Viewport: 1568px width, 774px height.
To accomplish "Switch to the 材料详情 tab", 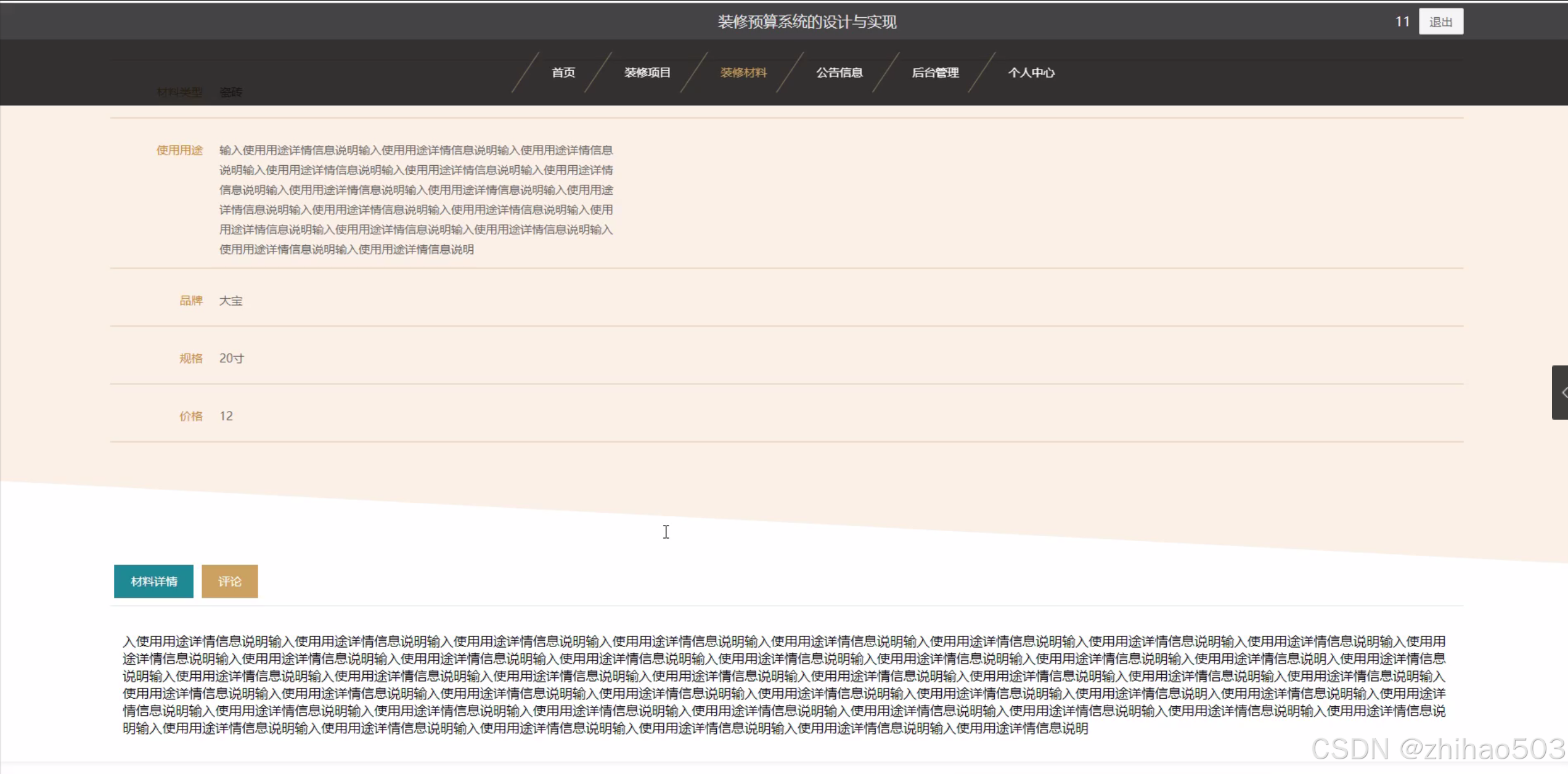I will pos(153,581).
